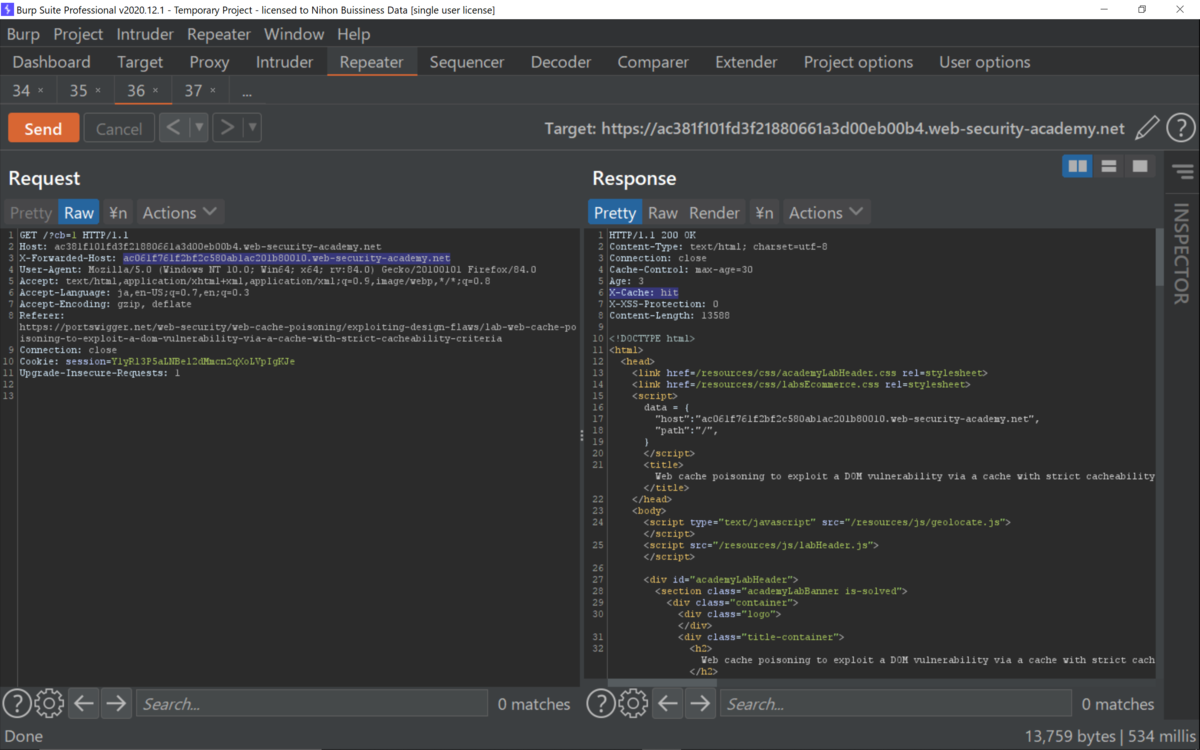Go to previous Request search match
Viewport: 1200px width, 750px height.
84,704
